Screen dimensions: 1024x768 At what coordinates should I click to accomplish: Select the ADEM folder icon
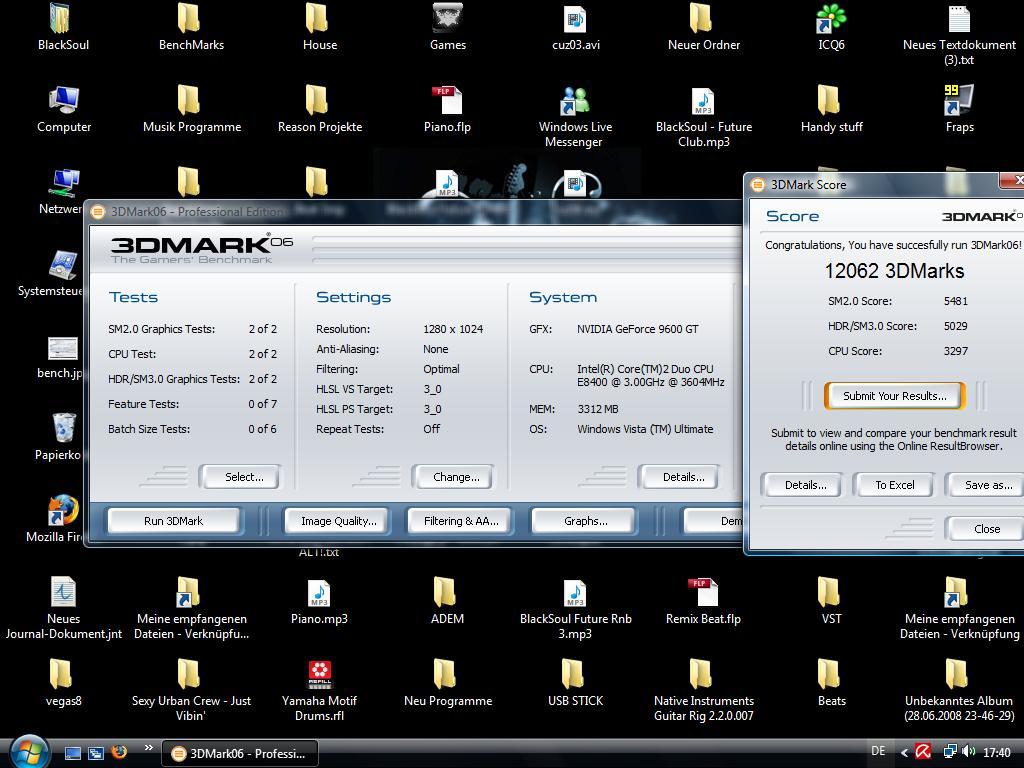click(x=447, y=601)
